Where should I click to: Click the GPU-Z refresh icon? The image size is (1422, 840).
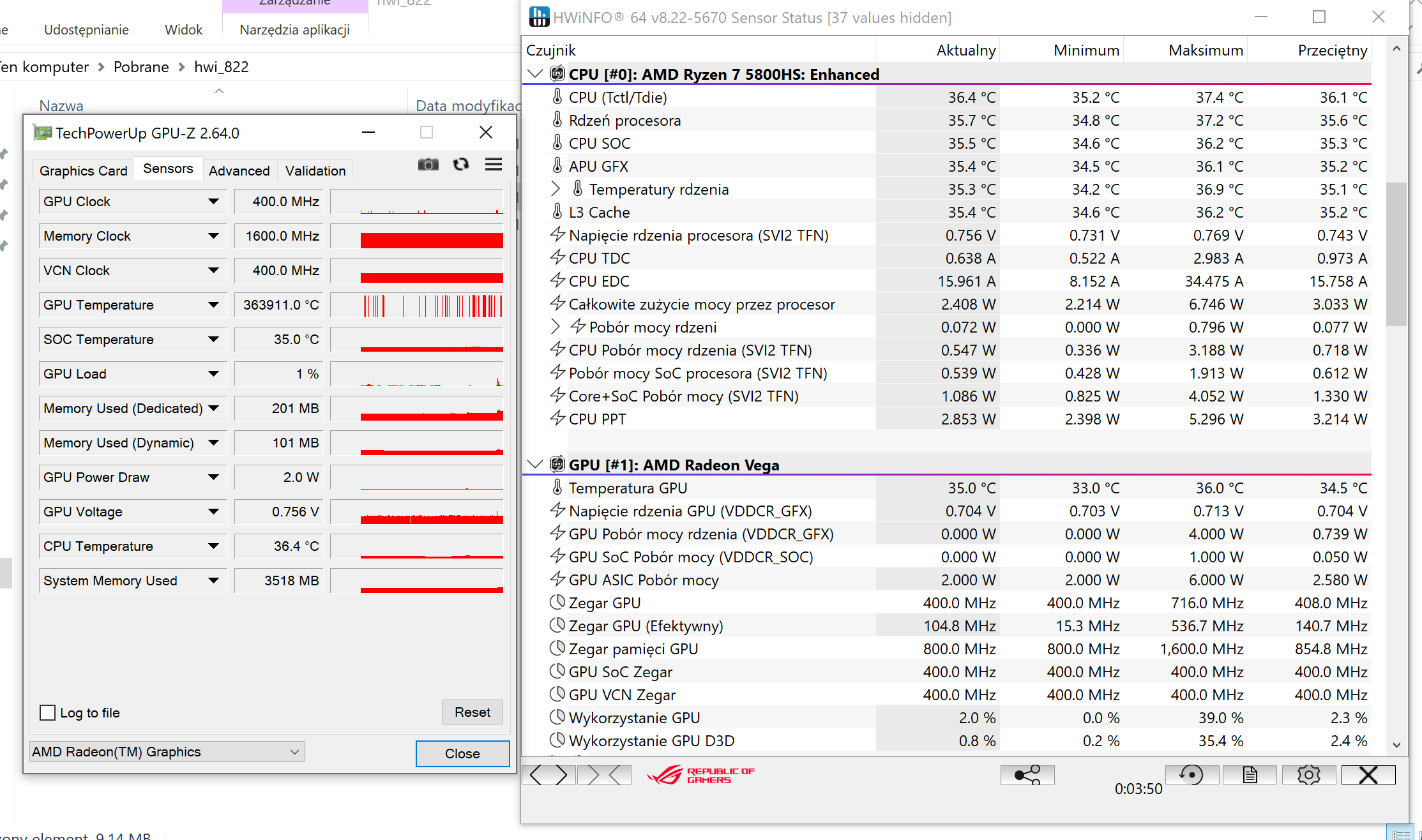point(460,165)
